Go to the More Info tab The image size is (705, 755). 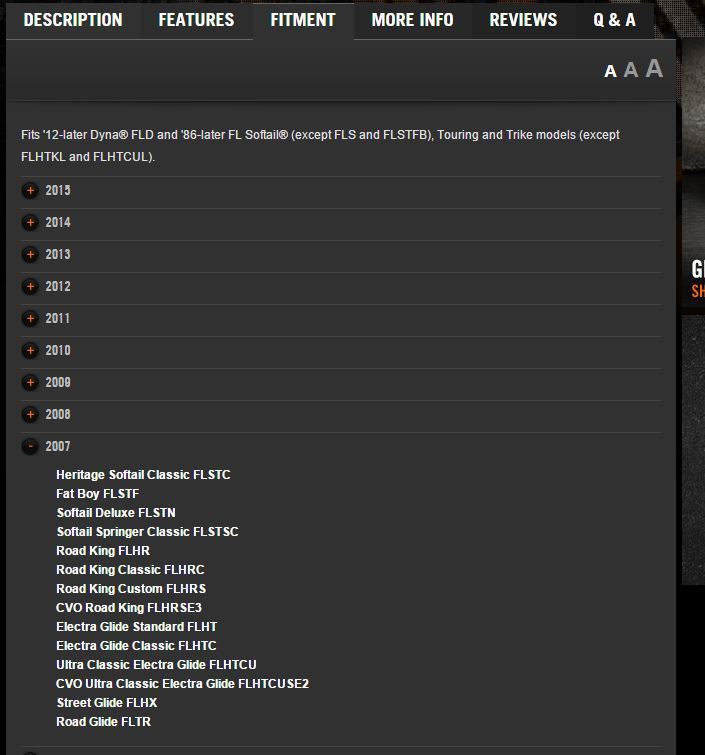pyautogui.click(x=412, y=20)
